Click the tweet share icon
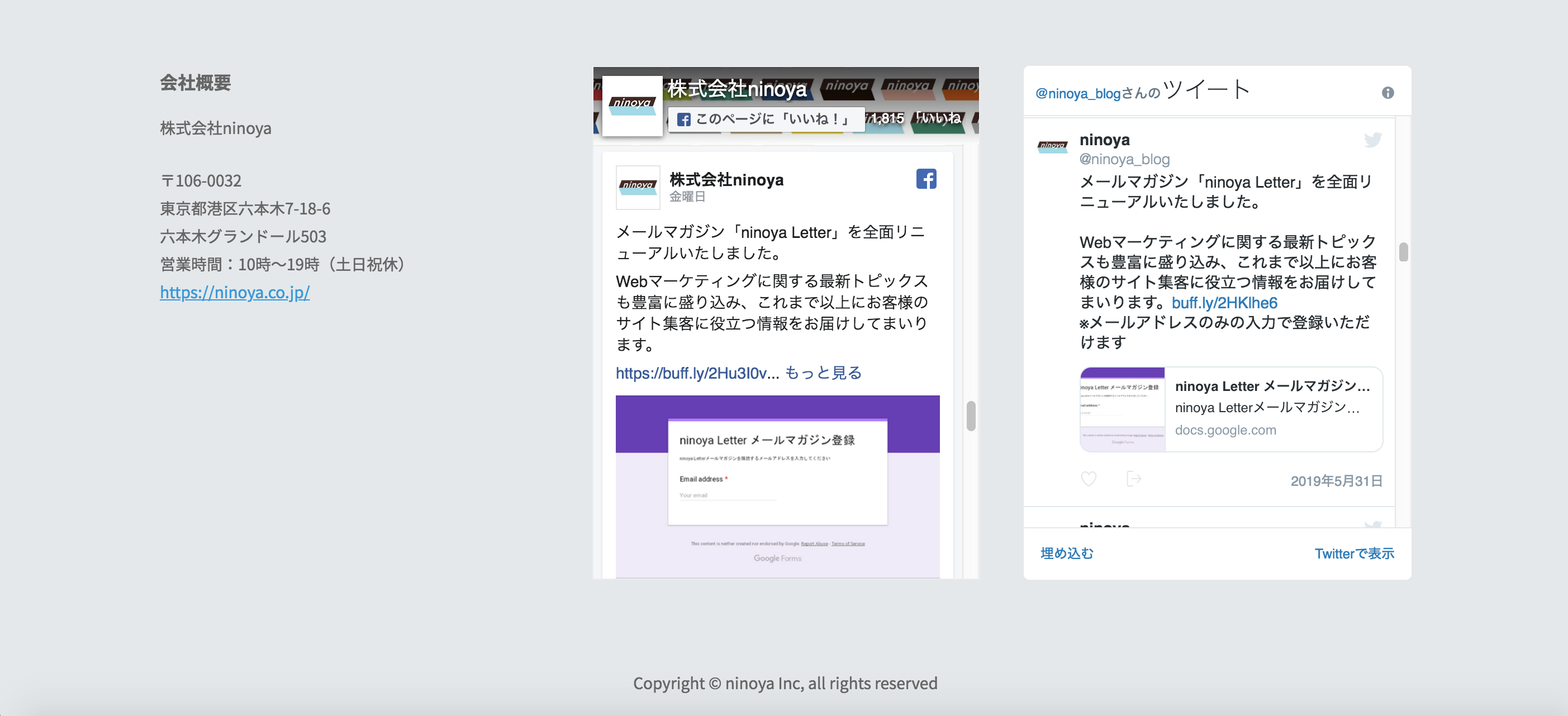The width and height of the screenshot is (1568, 716). [x=1133, y=479]
